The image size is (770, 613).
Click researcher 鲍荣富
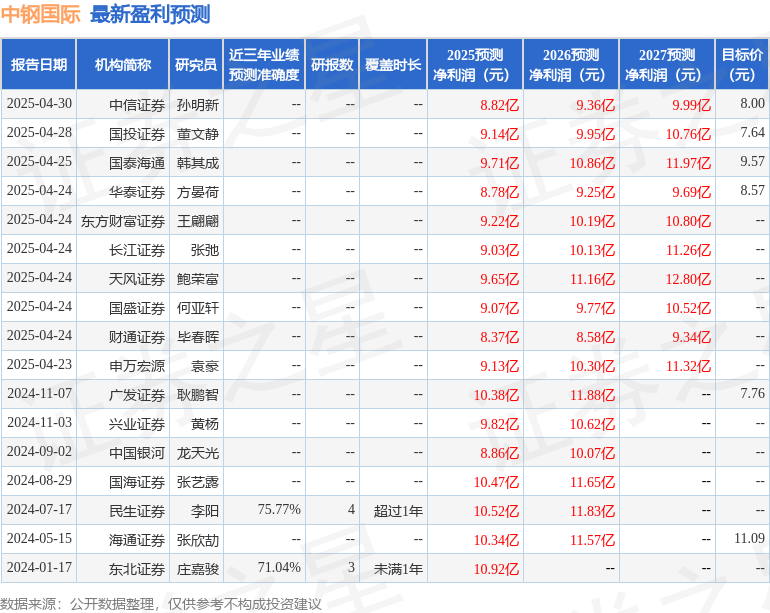[x=198, y=279]
